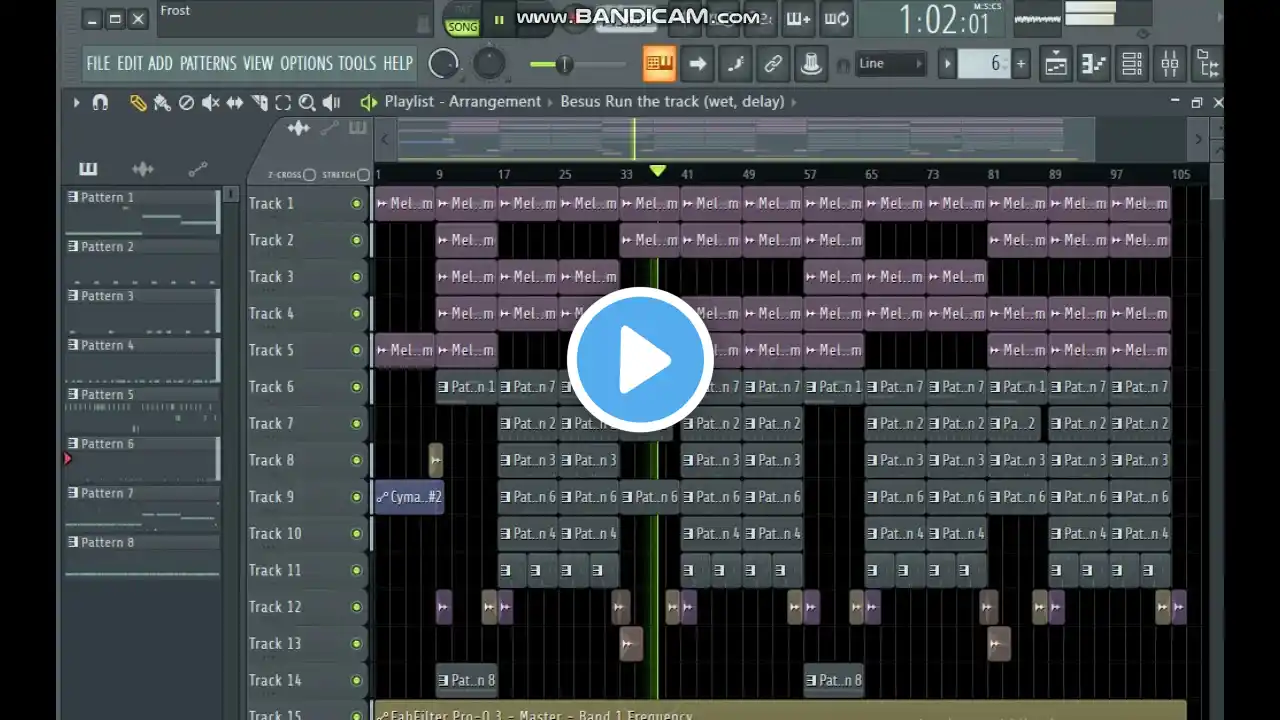
Task: Enable the STRETCH option
Action: 363,175
